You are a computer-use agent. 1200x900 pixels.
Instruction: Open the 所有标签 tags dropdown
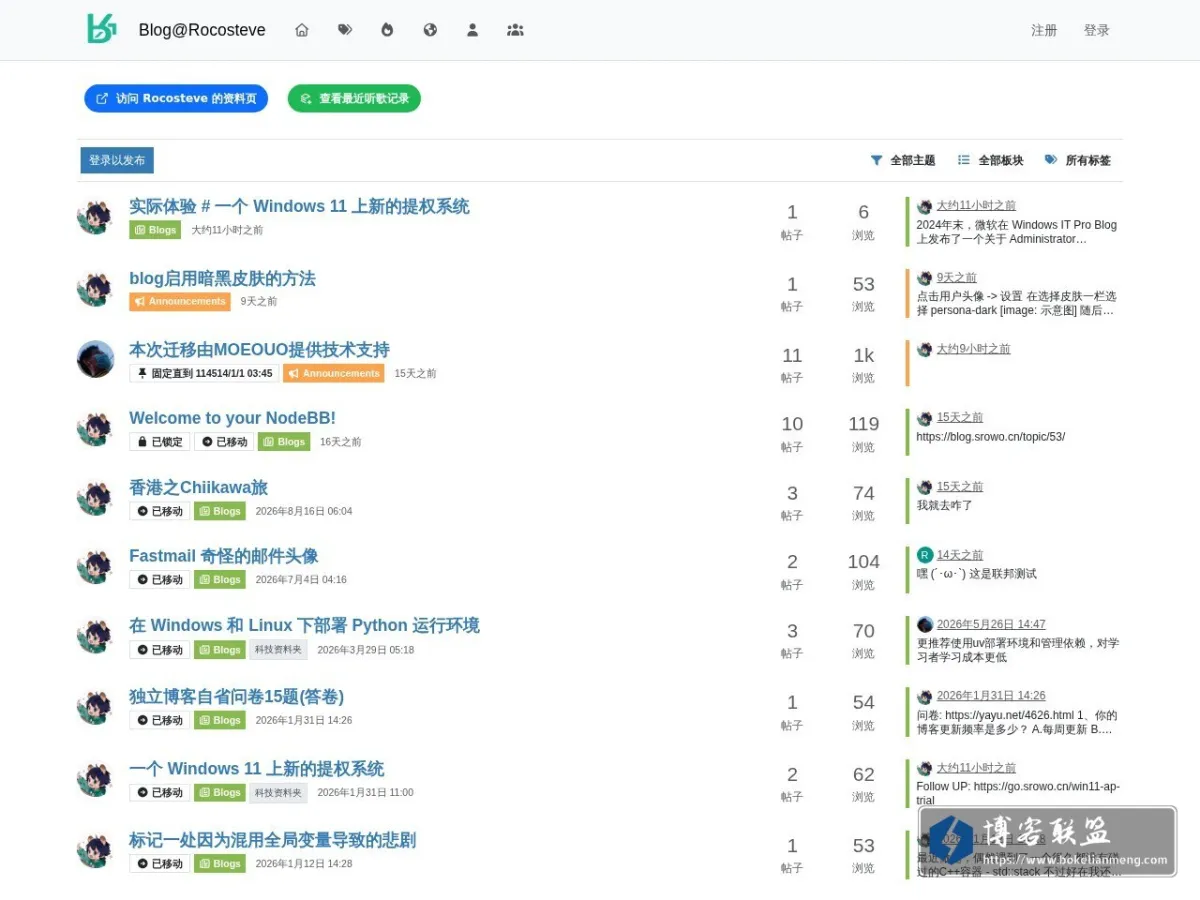(1078, 160)
